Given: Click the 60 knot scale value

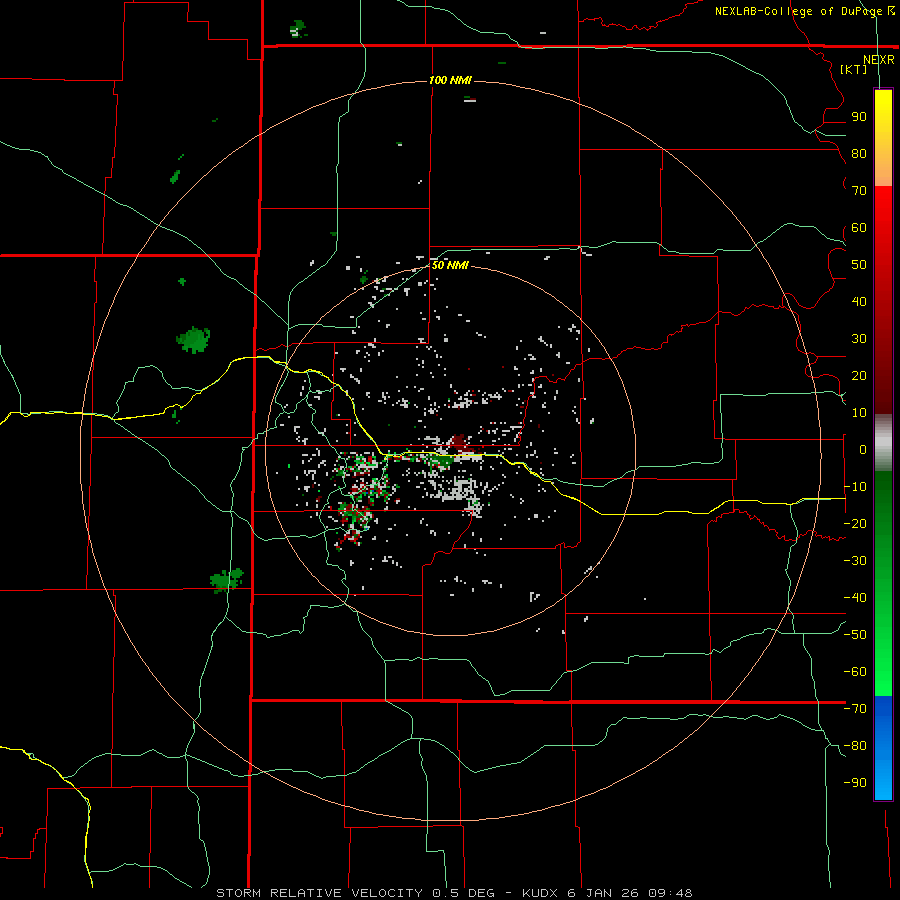Looking at the screenshot, I should [859, 228].
